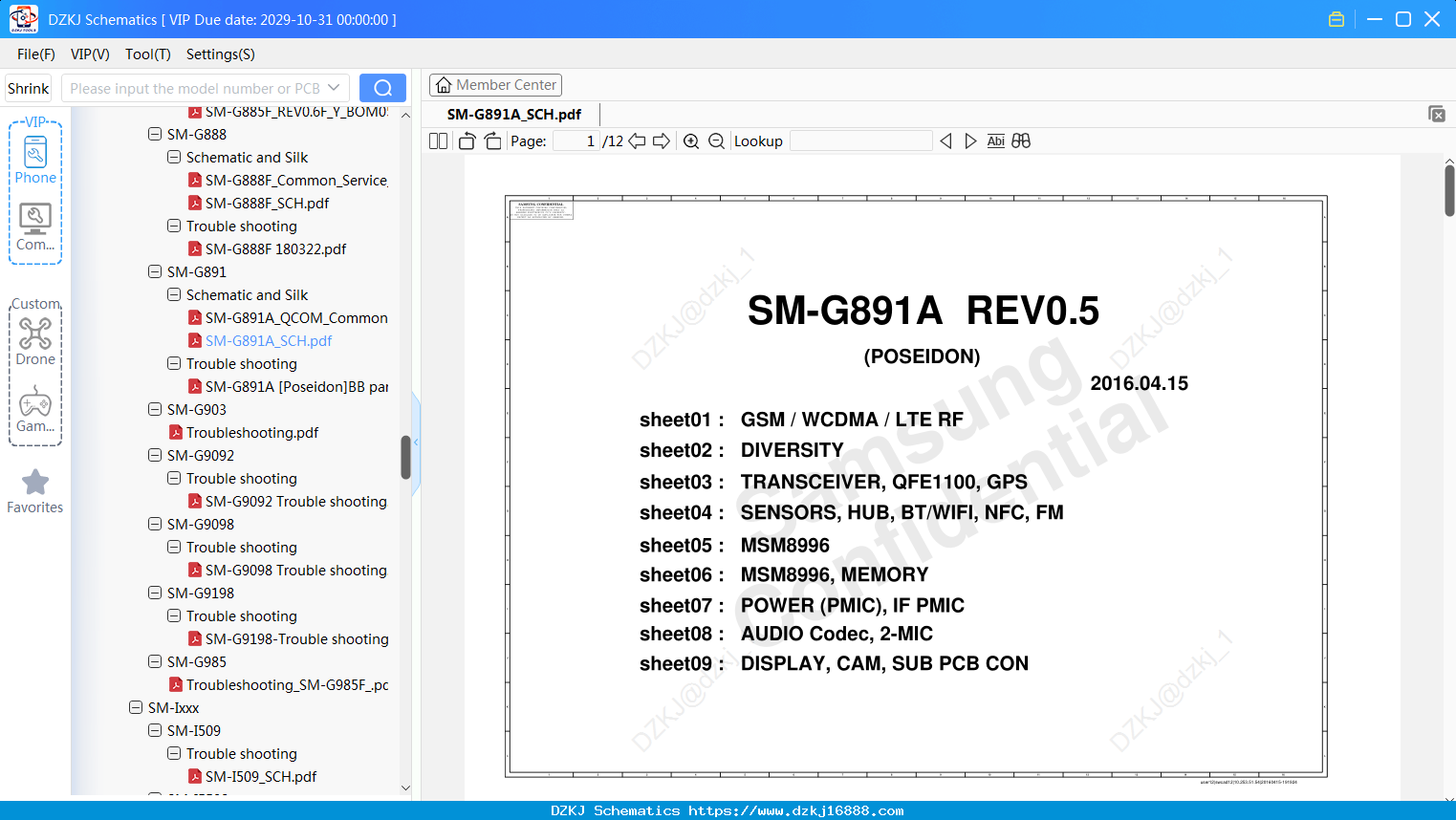This screenshot has height=820, width=1456.
Task: Open SM-G9198-Trouble shooting file
Action: (288, 638)
